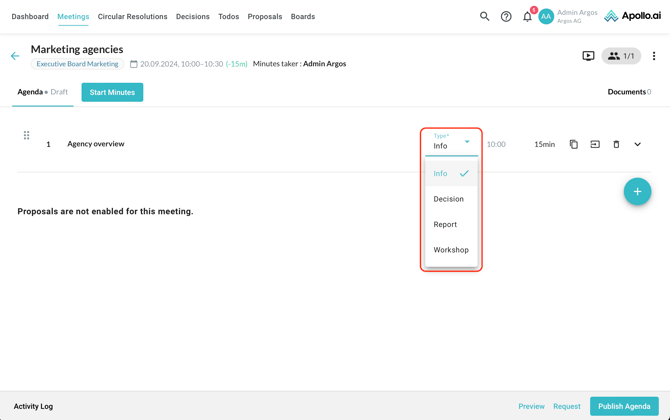Duplicate the Agency overview agenda item
The height and width of the screenshot is (420, 670).
pos(574,144)
